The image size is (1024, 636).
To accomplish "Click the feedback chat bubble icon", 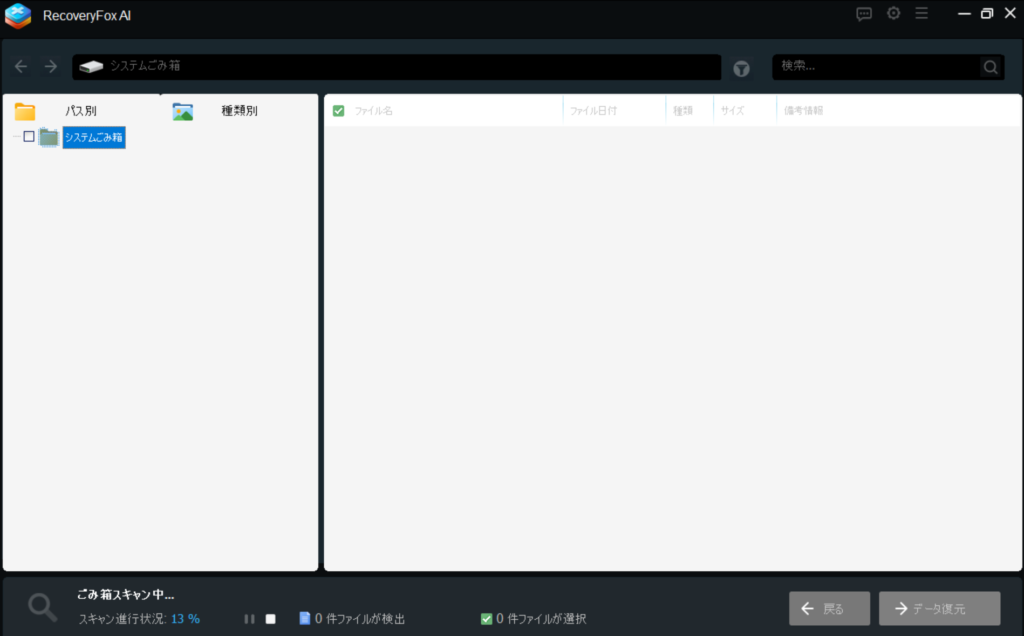I will [864, 14].
